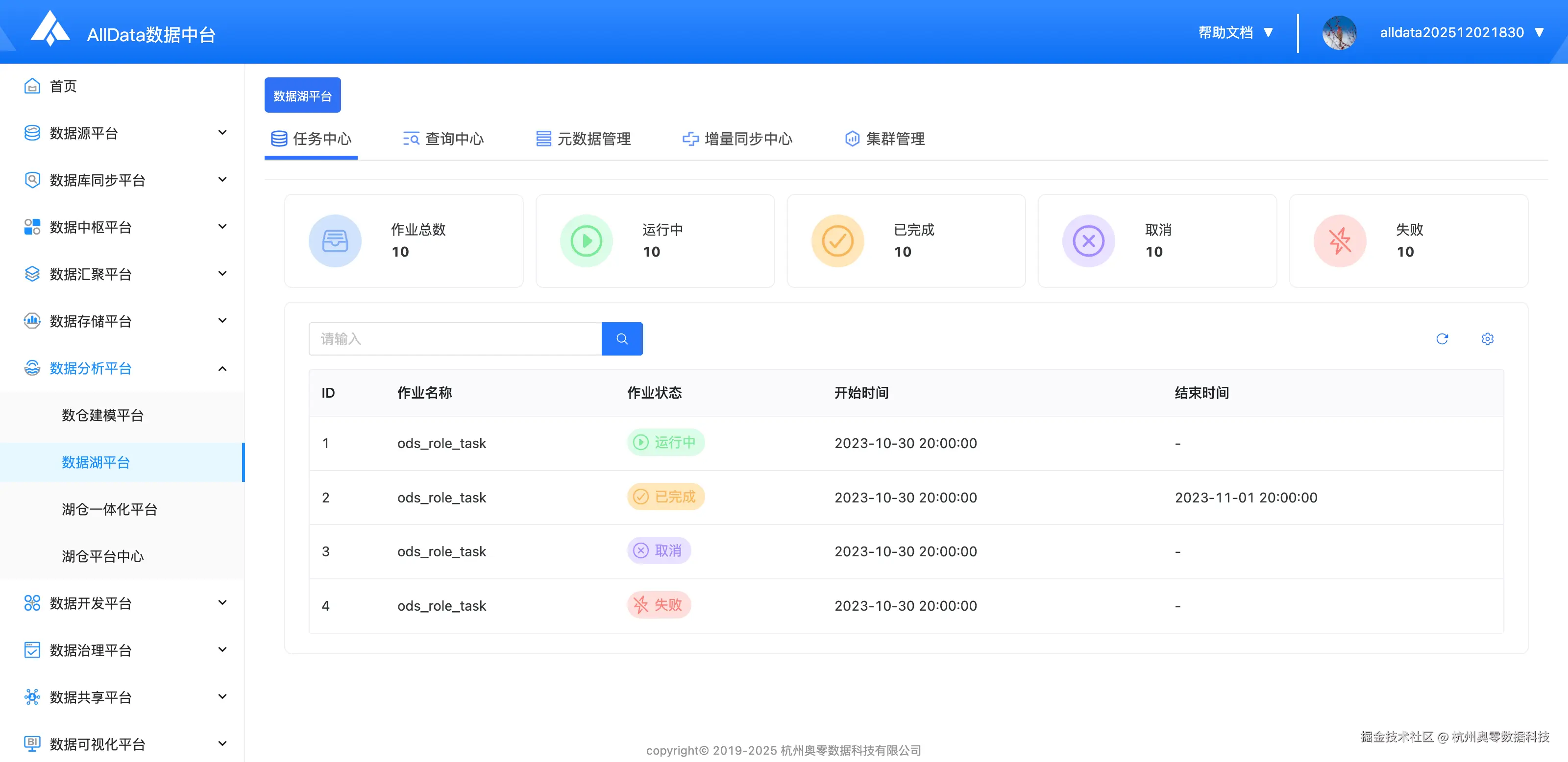Click the refresh table icon
1568x762 pixels.
pyautogui.click(x=1442, y=339)
